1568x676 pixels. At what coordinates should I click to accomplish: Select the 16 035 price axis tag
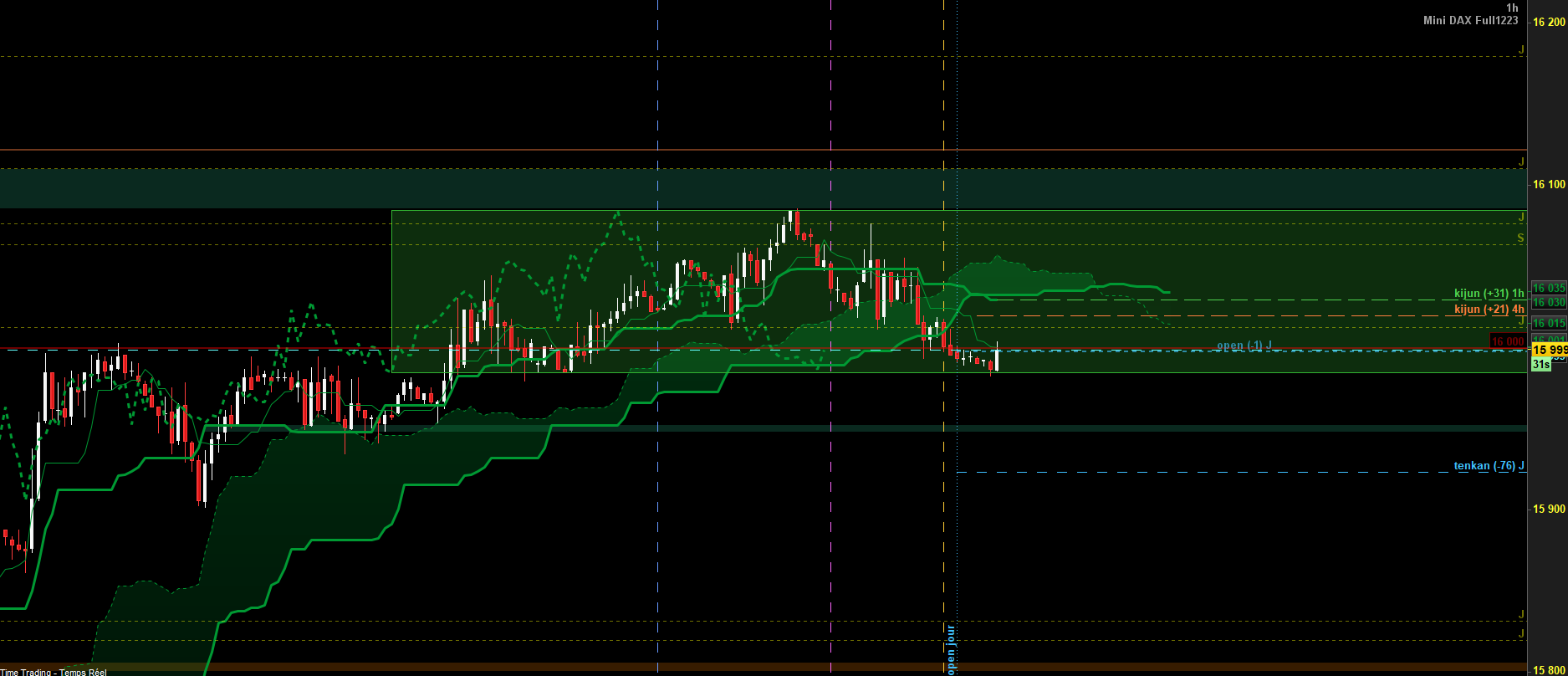tap(1549, 288)
